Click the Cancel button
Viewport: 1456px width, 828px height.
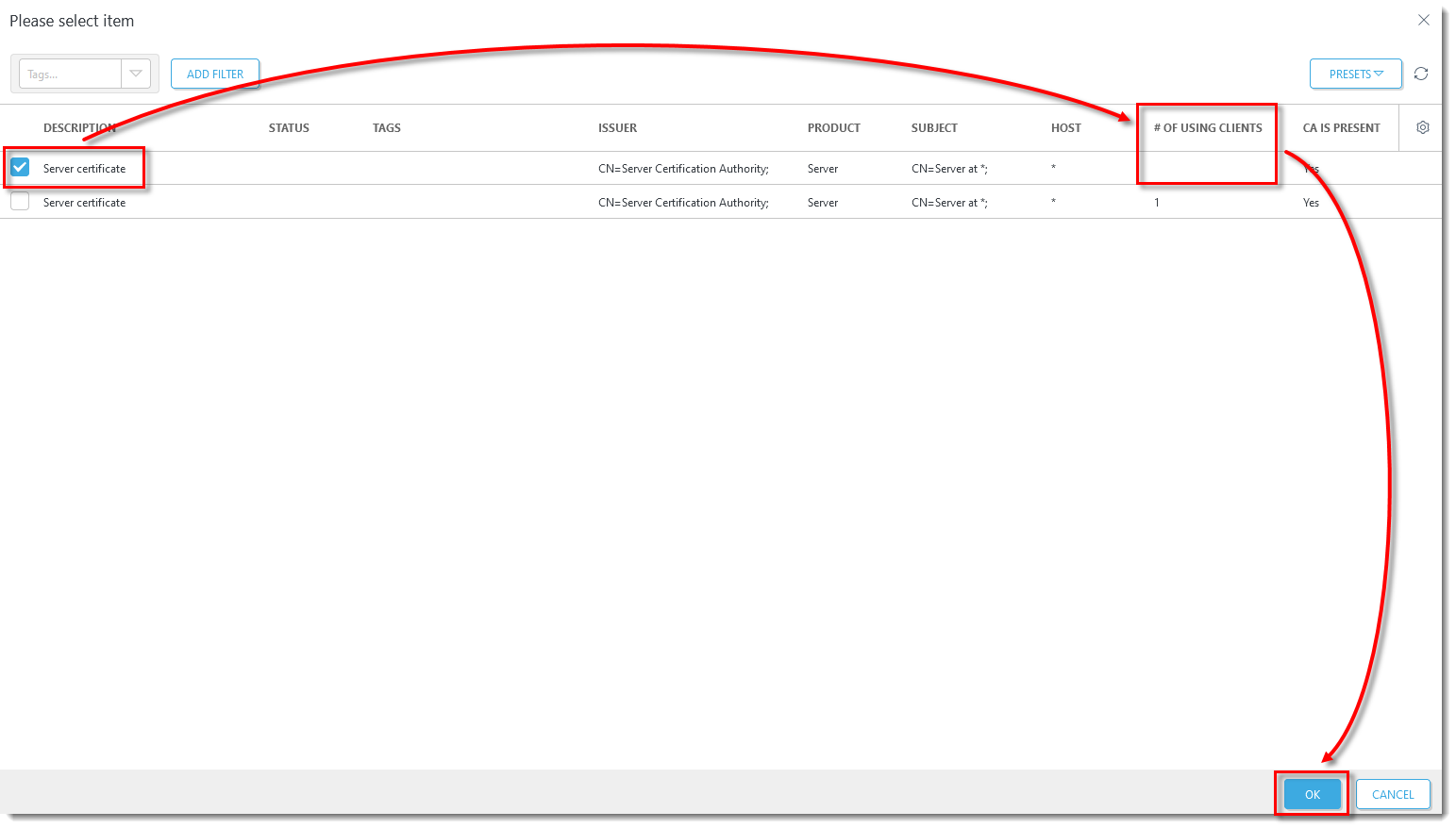click(1393, 794)
